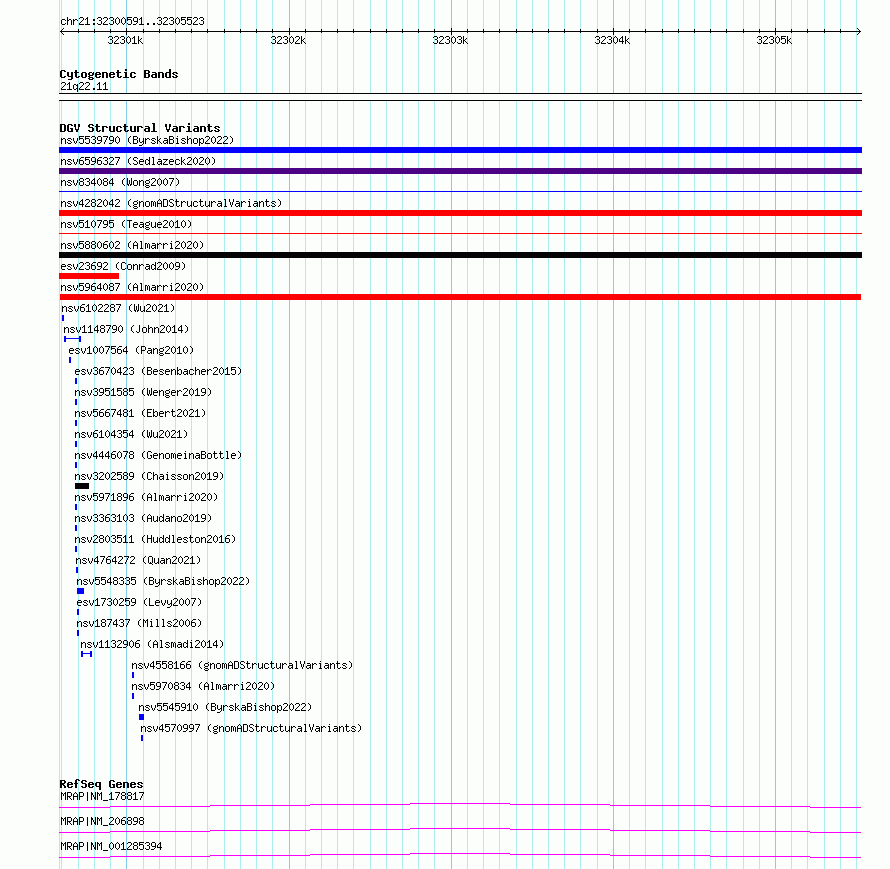This screenshot has width=890, height=869.
Task: Select nsv5971896 (Almarri2020) label
Action: click(146, 497)
